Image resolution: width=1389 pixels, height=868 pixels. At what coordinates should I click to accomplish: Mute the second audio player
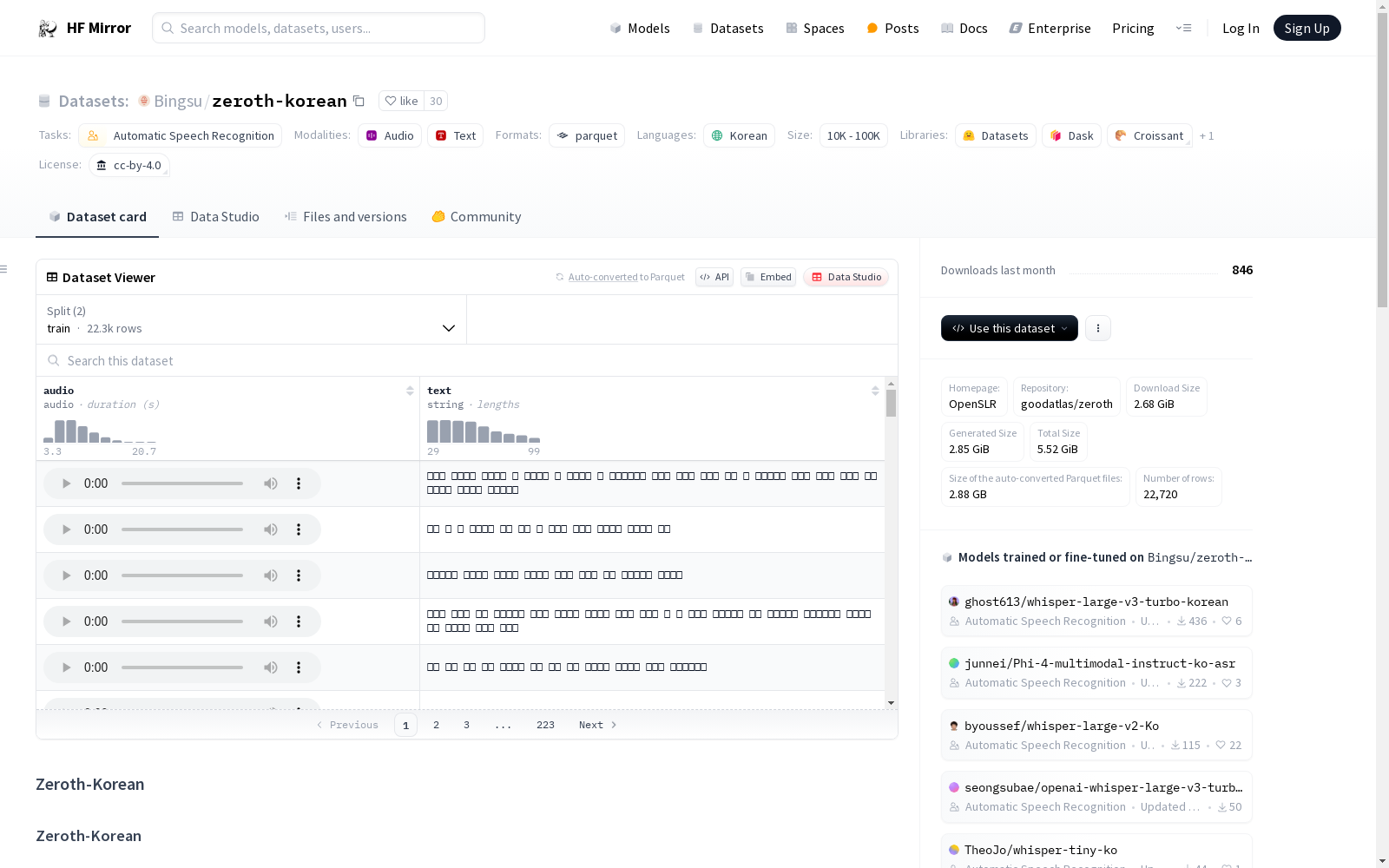click(271, 529)
